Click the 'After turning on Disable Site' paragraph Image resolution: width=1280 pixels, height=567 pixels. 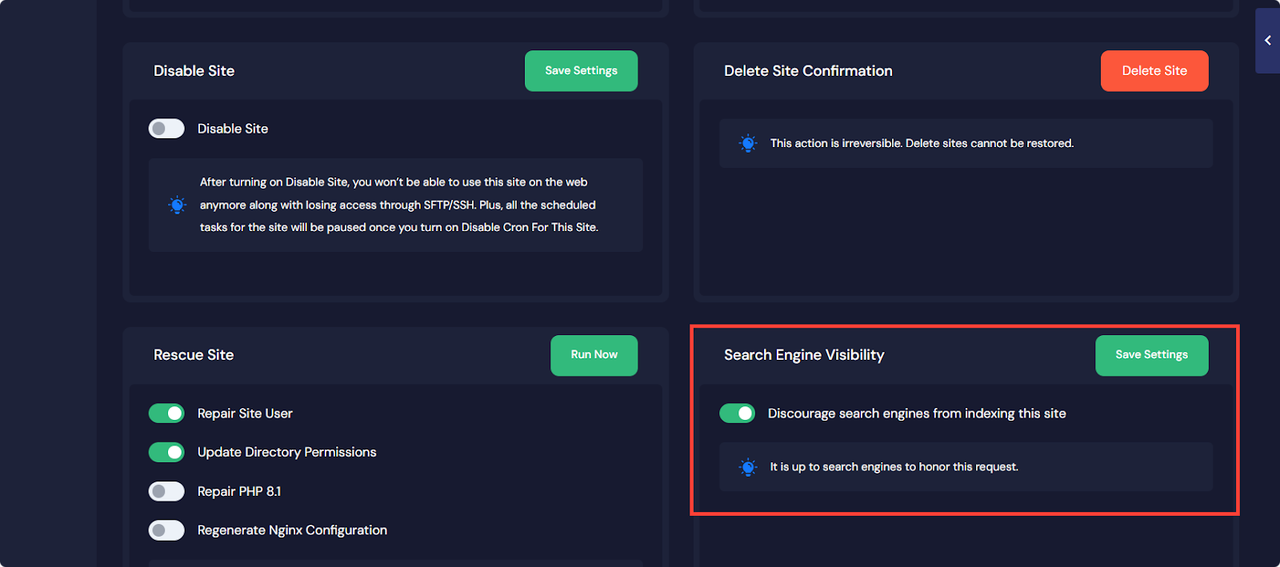click(x=399, y=205)
